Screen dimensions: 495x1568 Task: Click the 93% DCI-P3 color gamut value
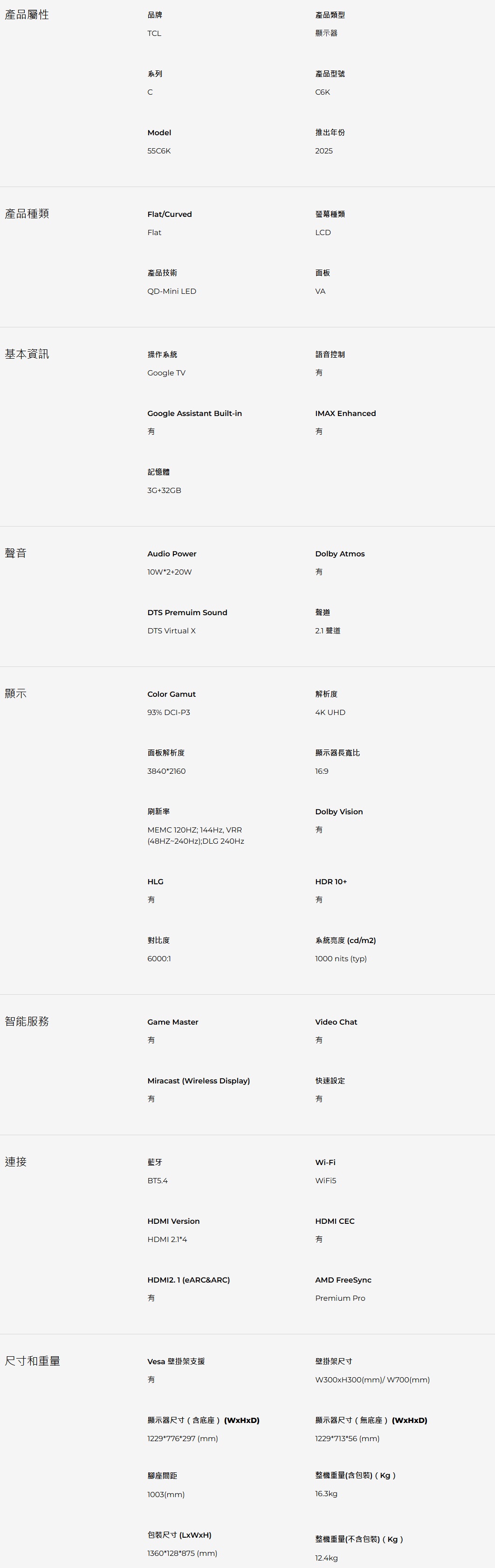coord(168,712)
